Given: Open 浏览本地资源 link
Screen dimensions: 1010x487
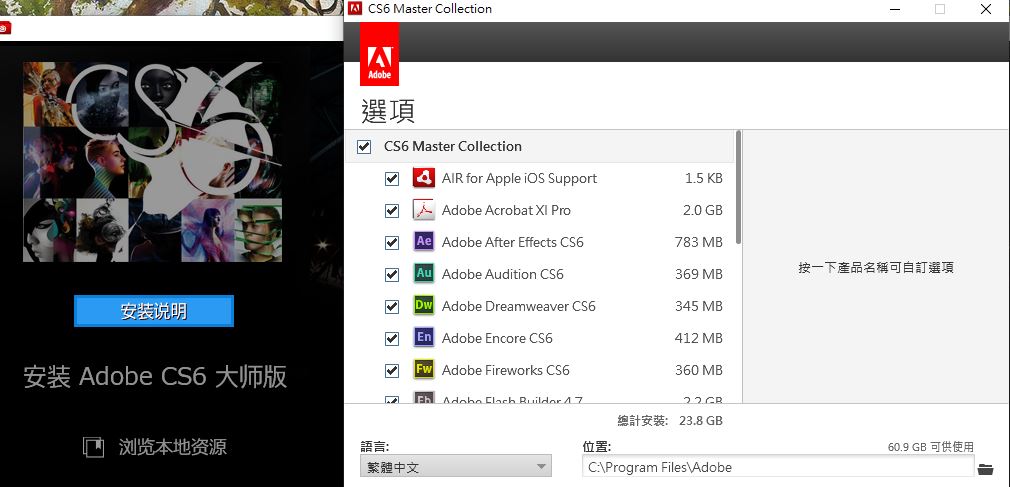Looking at the screenshot, I should tap(172, 447).
